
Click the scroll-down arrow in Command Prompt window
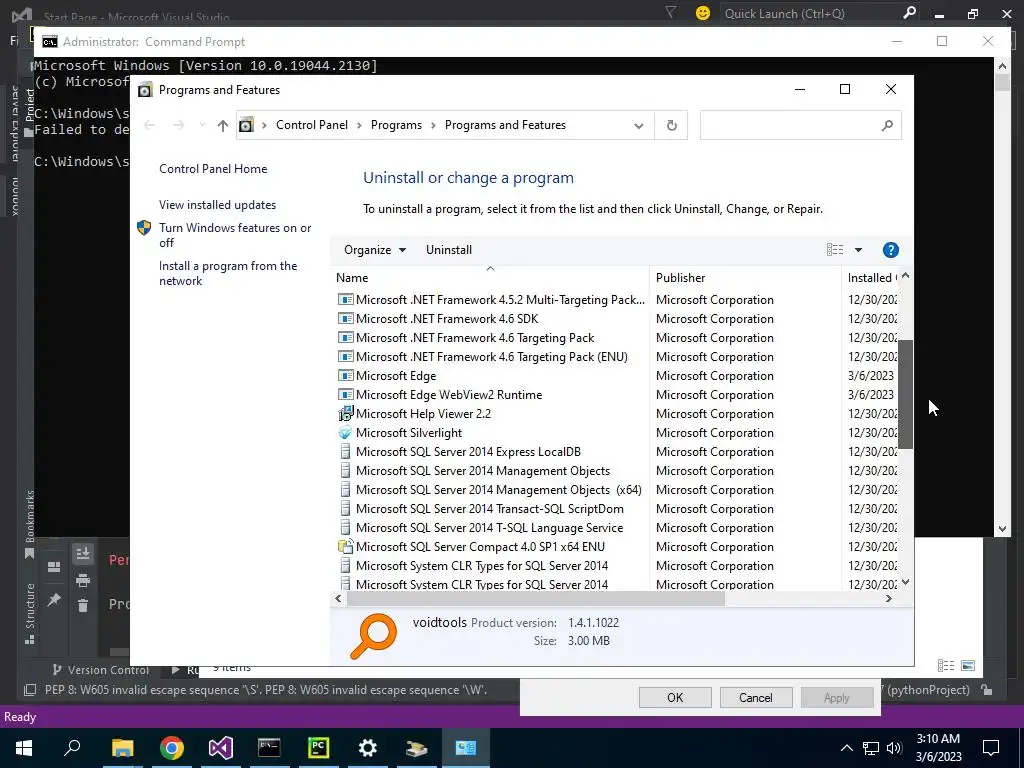click(x=1002, y=529)
